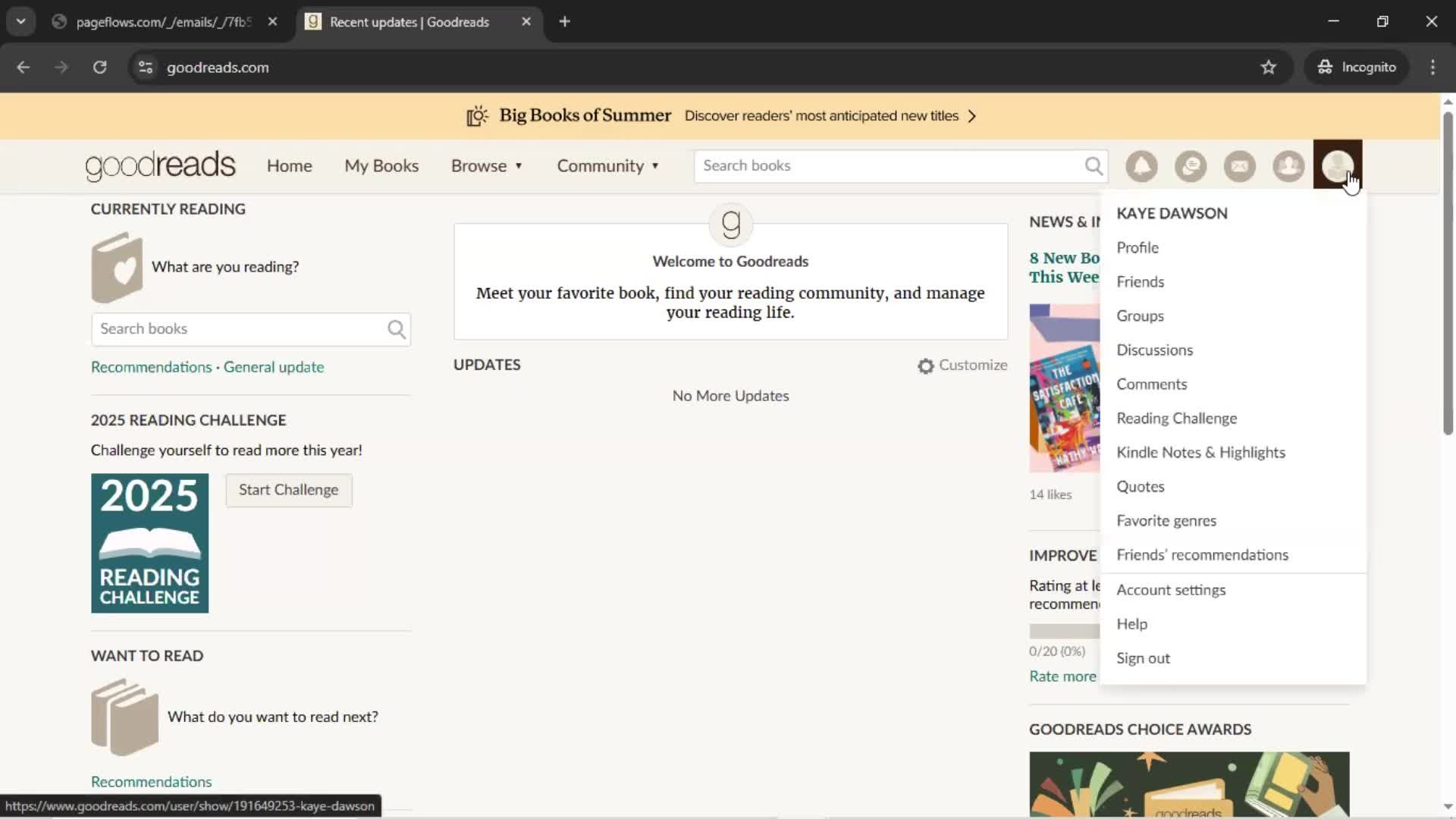The image size is (1456, 819).
Task: Click the Goodreads Choice Awards banner image
Action: click(x=1189, y=784)
